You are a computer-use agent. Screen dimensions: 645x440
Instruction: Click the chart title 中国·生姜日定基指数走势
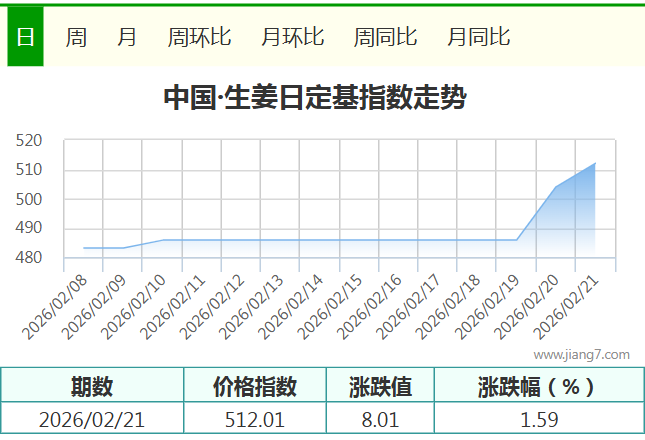313,98
